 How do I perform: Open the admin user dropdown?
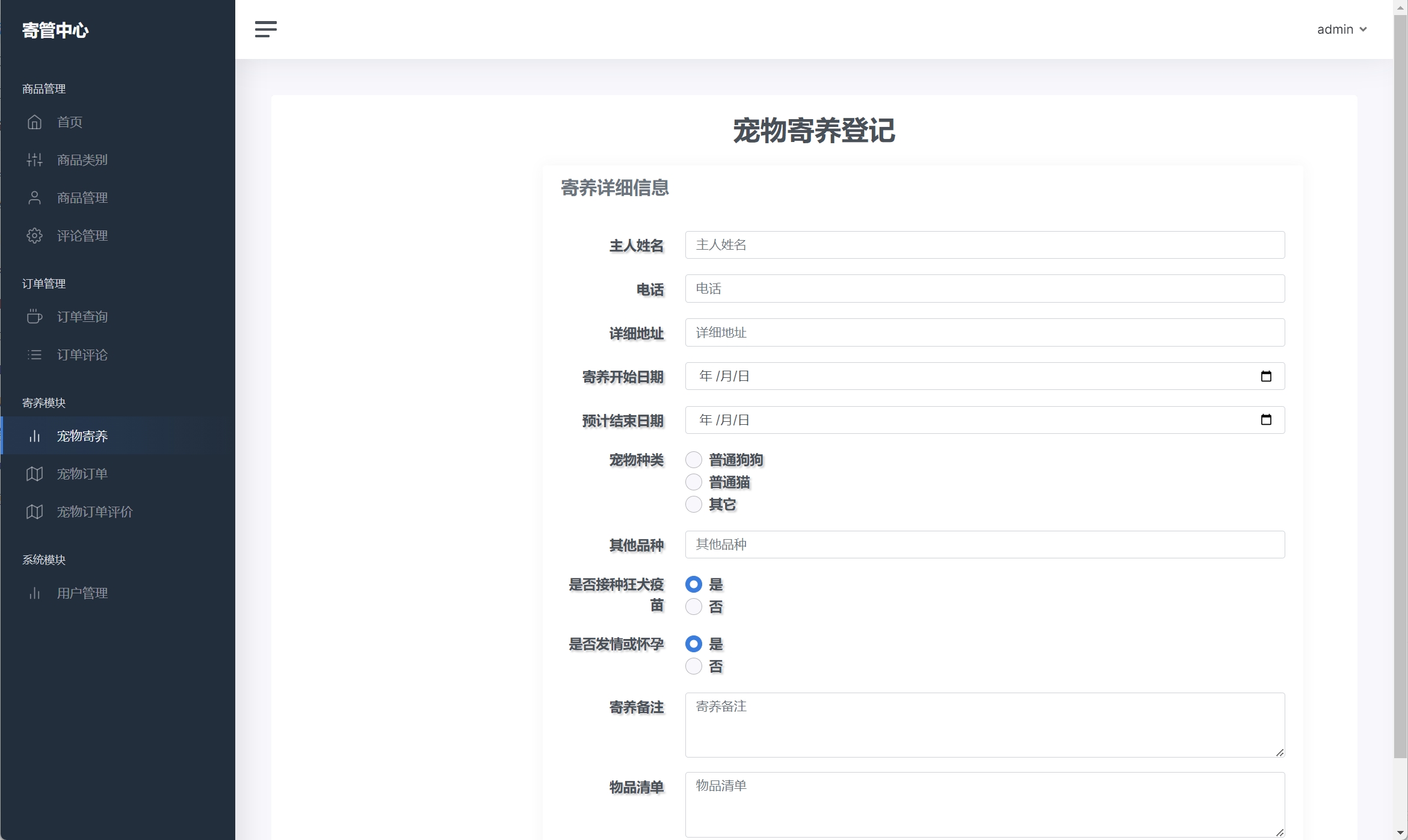[x=1341, y=29]
